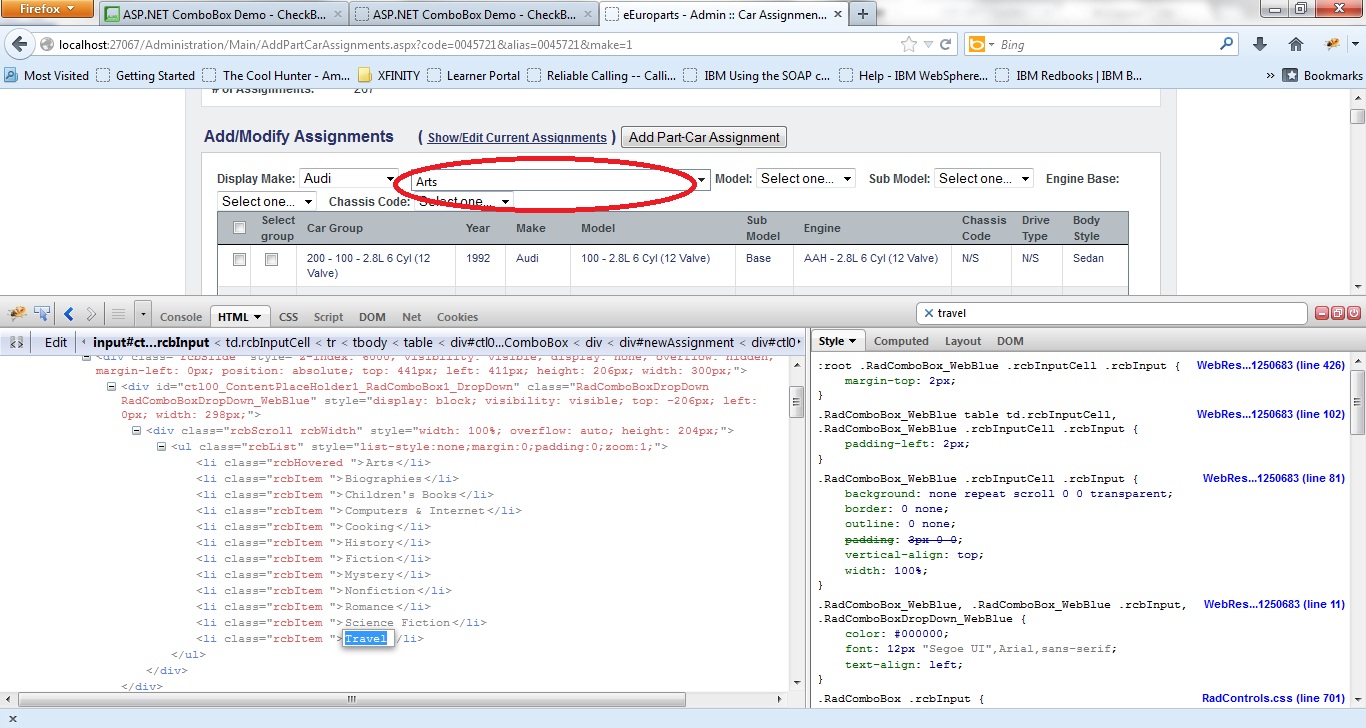Toggle Firebug command line list icon
Image resolution: width=1366 pixels, height=728 pixels.
(x=118, y=314)
